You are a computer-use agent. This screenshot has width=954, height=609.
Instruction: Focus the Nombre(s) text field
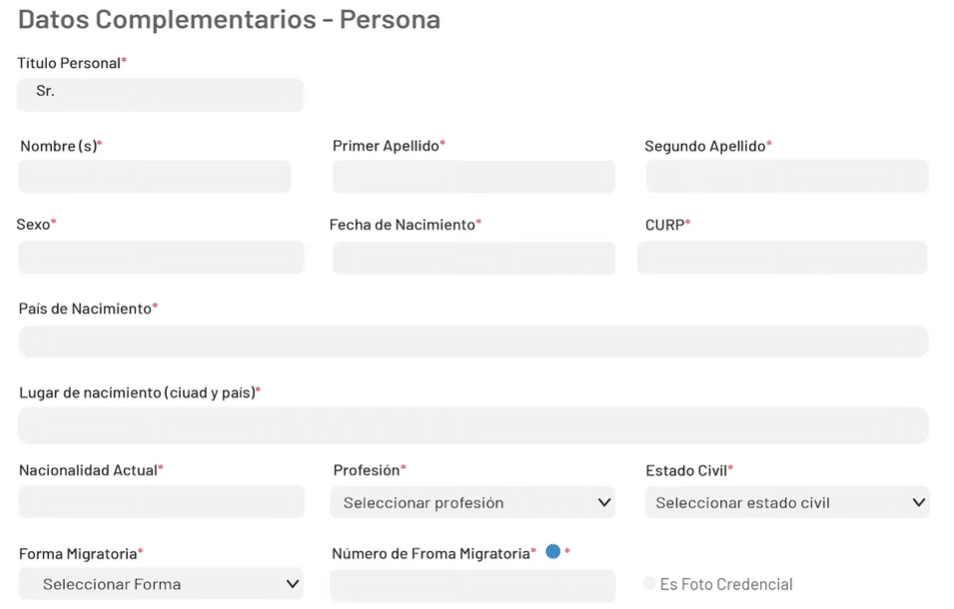tap(155, 177)
